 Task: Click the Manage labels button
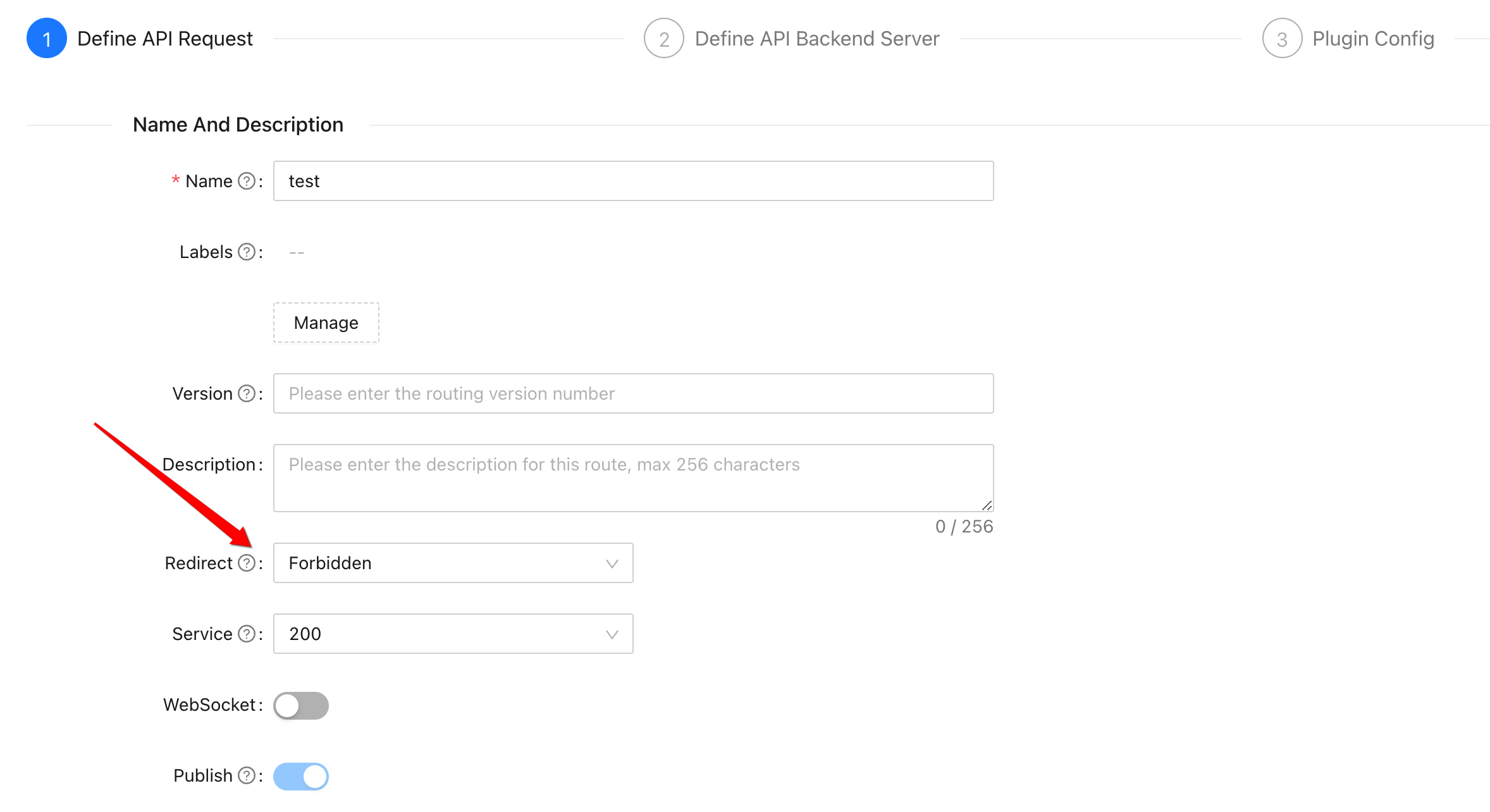point(326,323)
